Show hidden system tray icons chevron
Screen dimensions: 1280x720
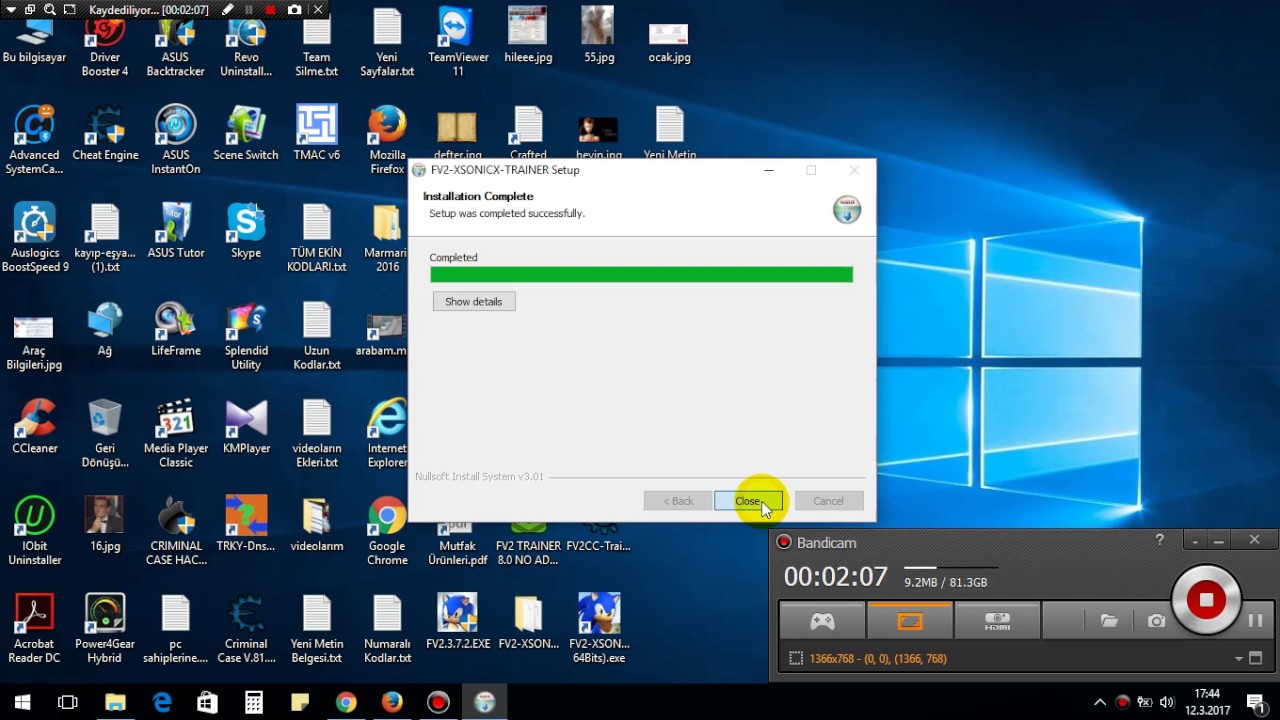coord(1100,702)
